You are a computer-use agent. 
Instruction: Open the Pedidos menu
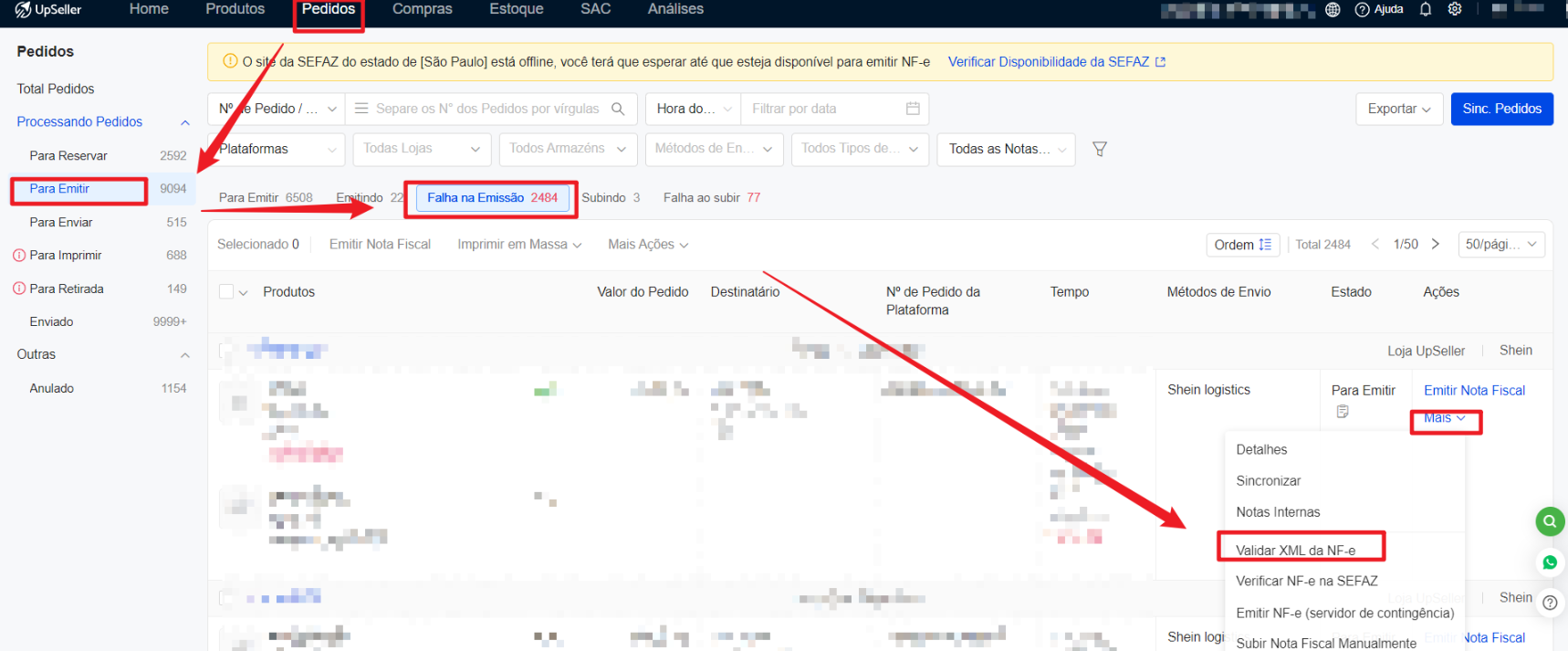pyautogui.click(x=329, y=9)
